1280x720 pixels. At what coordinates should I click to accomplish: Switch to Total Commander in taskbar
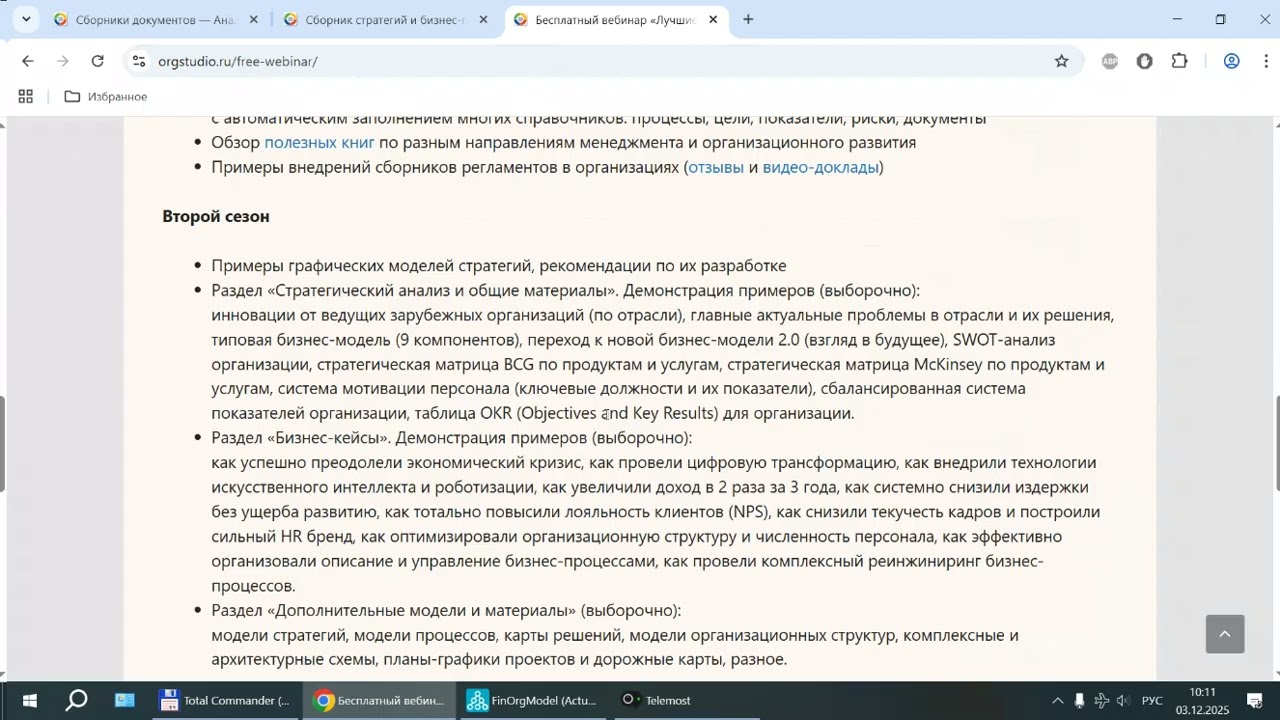[x=228, y=700]
